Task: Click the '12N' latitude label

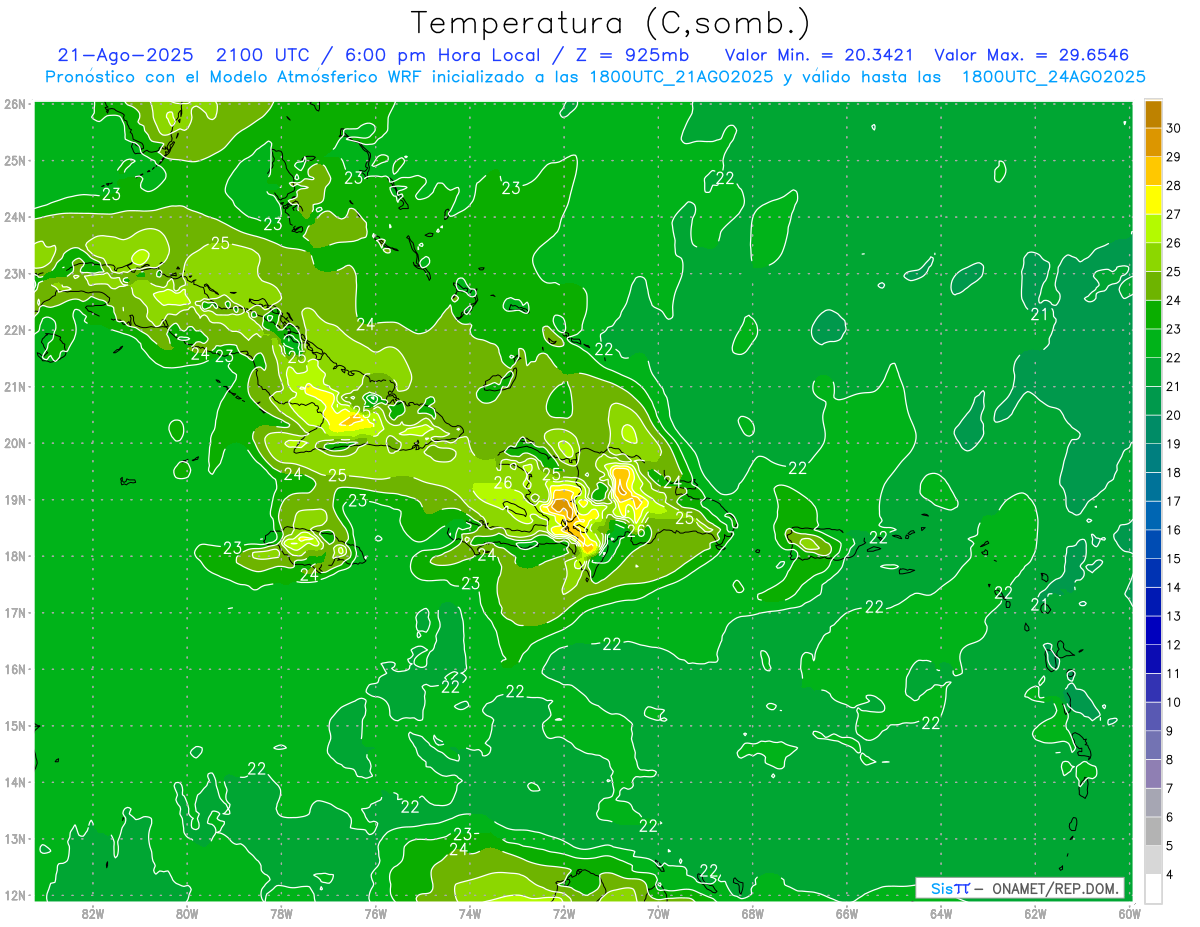Action: tap(15, 895)
